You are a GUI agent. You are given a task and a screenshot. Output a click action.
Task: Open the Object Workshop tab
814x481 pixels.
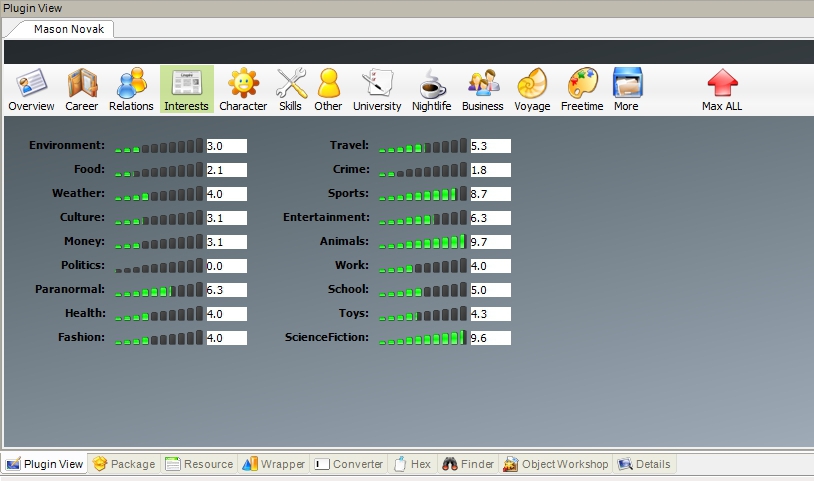[555, 464]
